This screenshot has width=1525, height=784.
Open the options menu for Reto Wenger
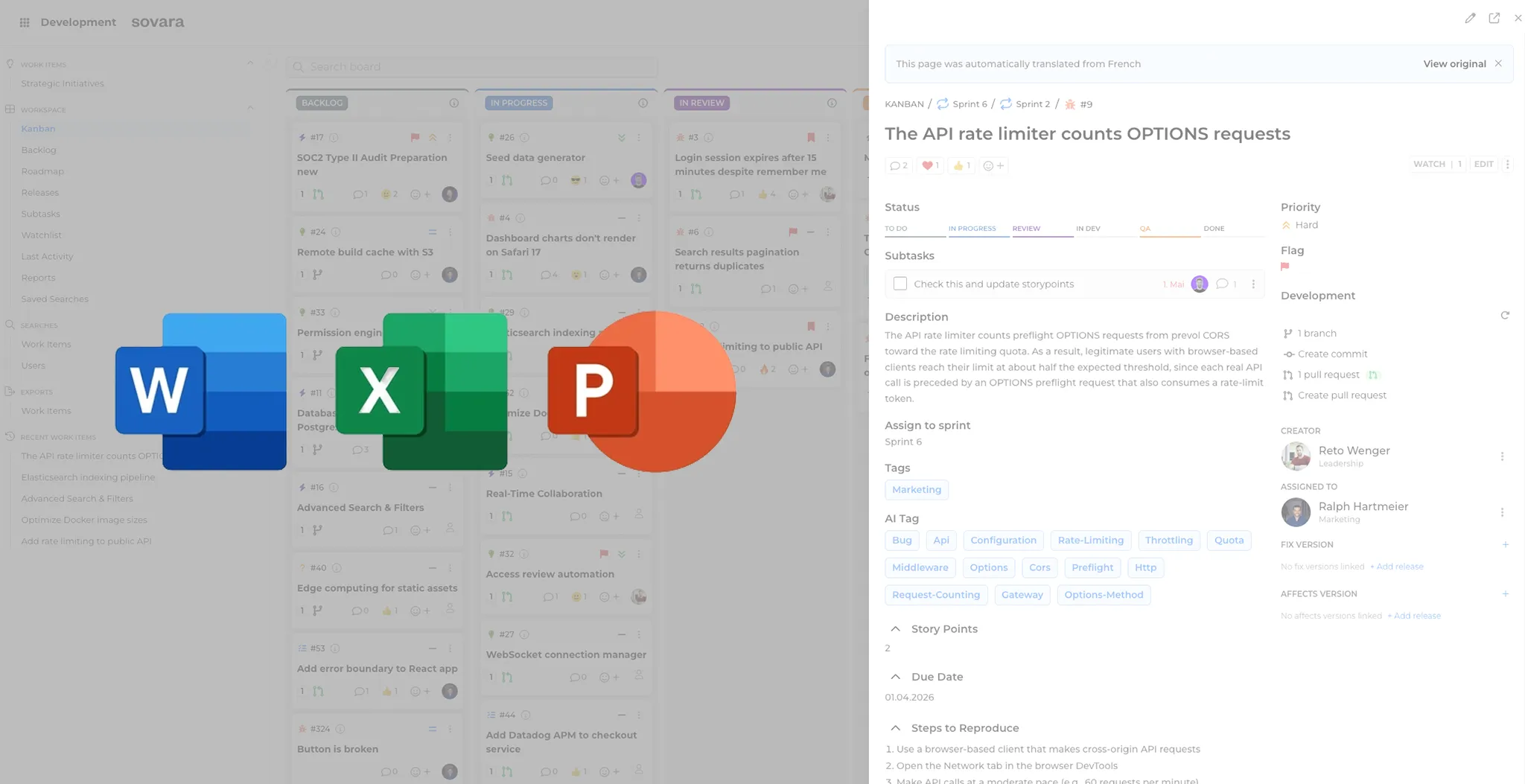click(1502, 456)
